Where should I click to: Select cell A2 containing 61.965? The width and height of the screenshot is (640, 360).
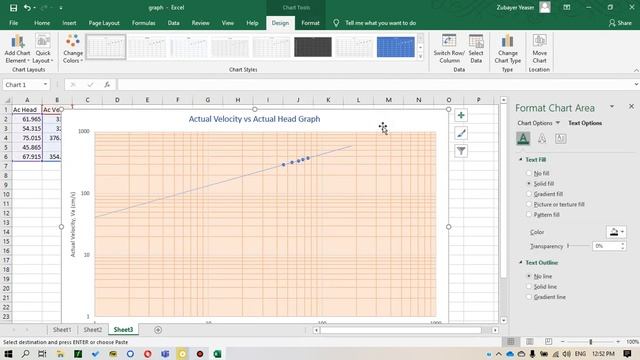pos(27,119)
